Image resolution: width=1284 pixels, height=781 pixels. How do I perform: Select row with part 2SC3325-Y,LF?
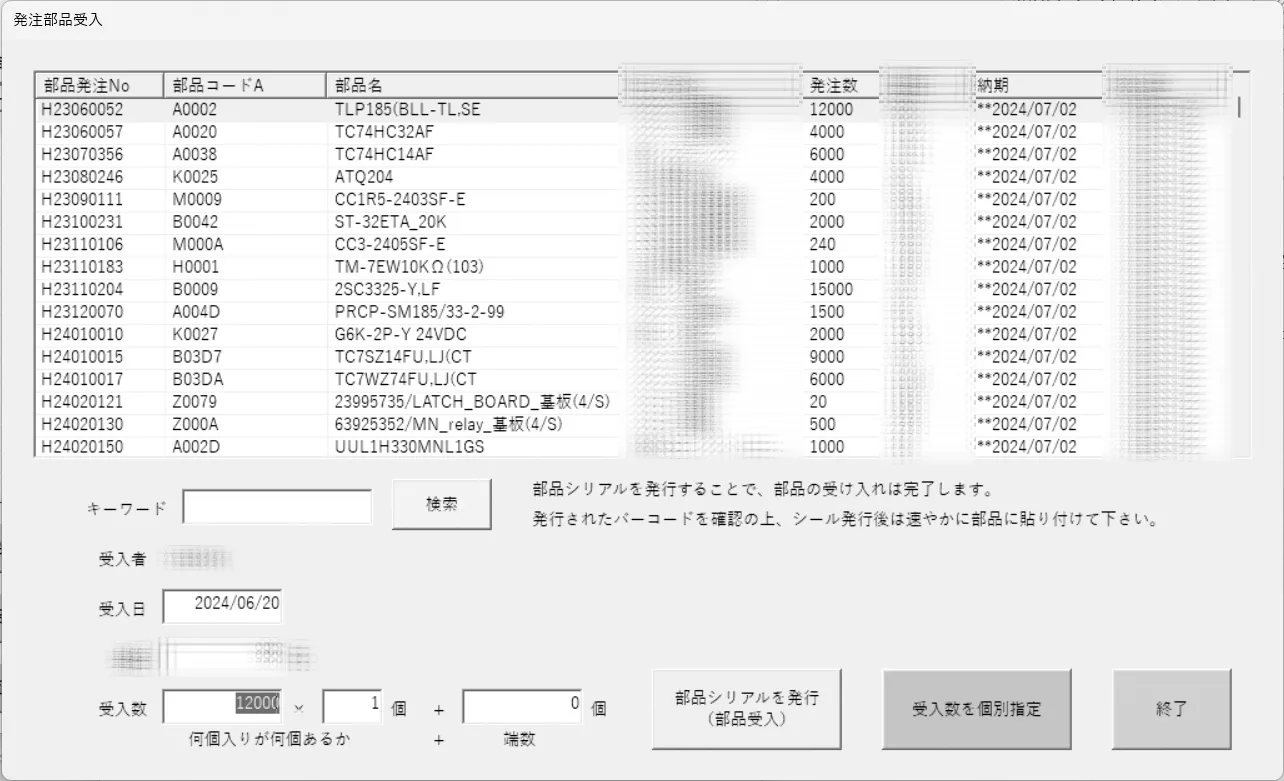tap(400, 289)
